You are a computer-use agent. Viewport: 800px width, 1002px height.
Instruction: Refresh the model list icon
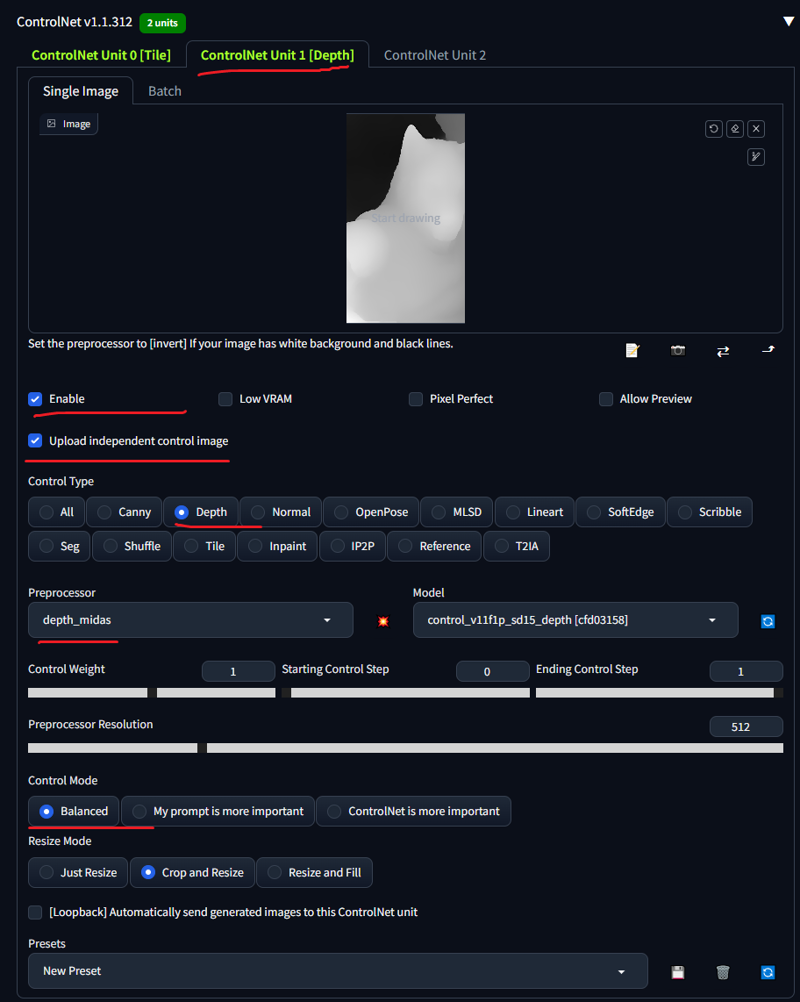(x=768, y=621)
